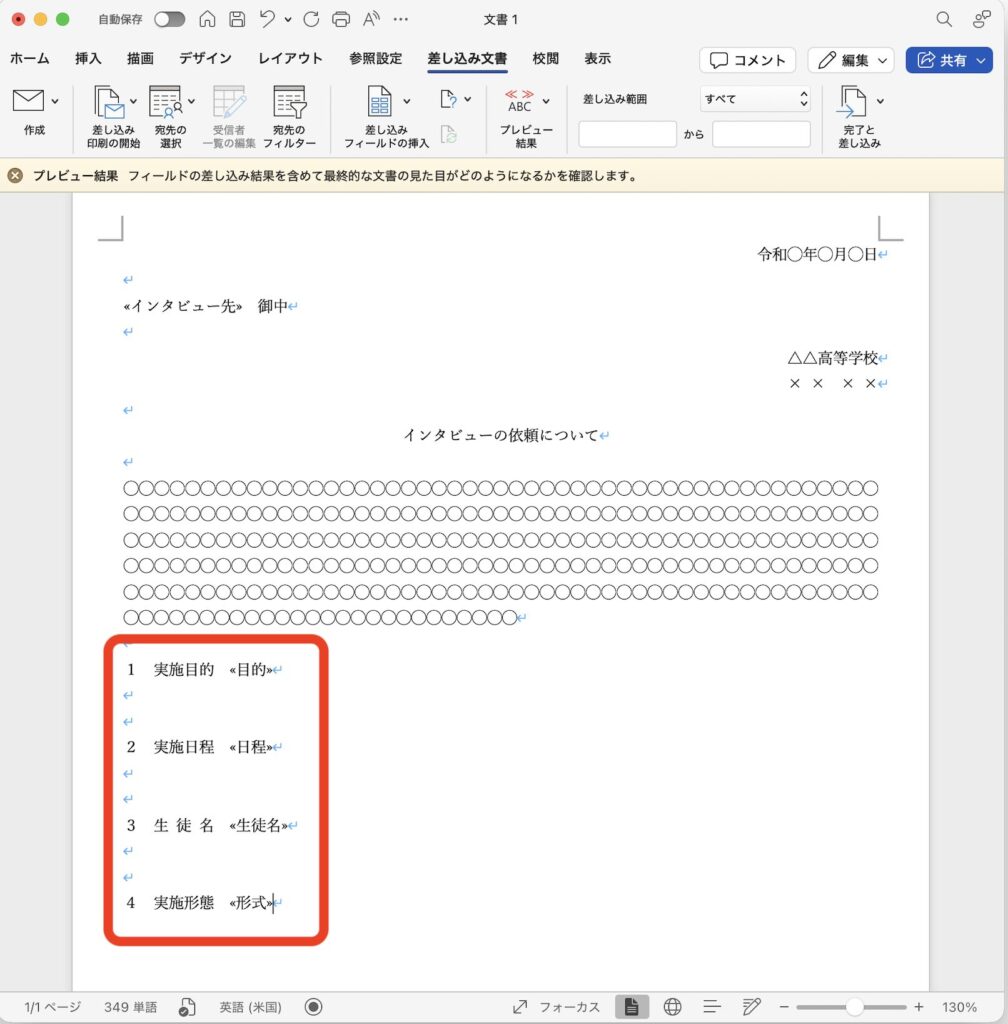Click the zoom slider in status bar

click(854, 1007)
